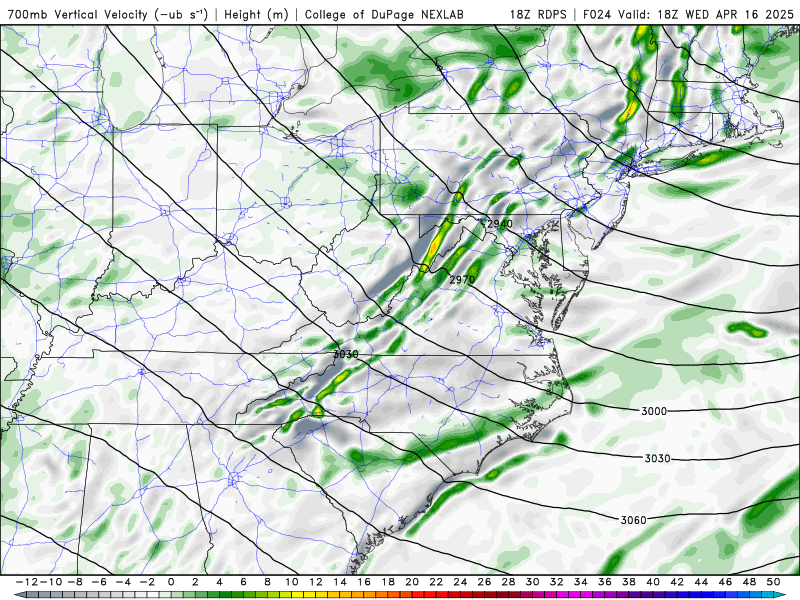800x600 pixels.
Task: Click the 2940 height contour label
Action: tap(499, 223)
